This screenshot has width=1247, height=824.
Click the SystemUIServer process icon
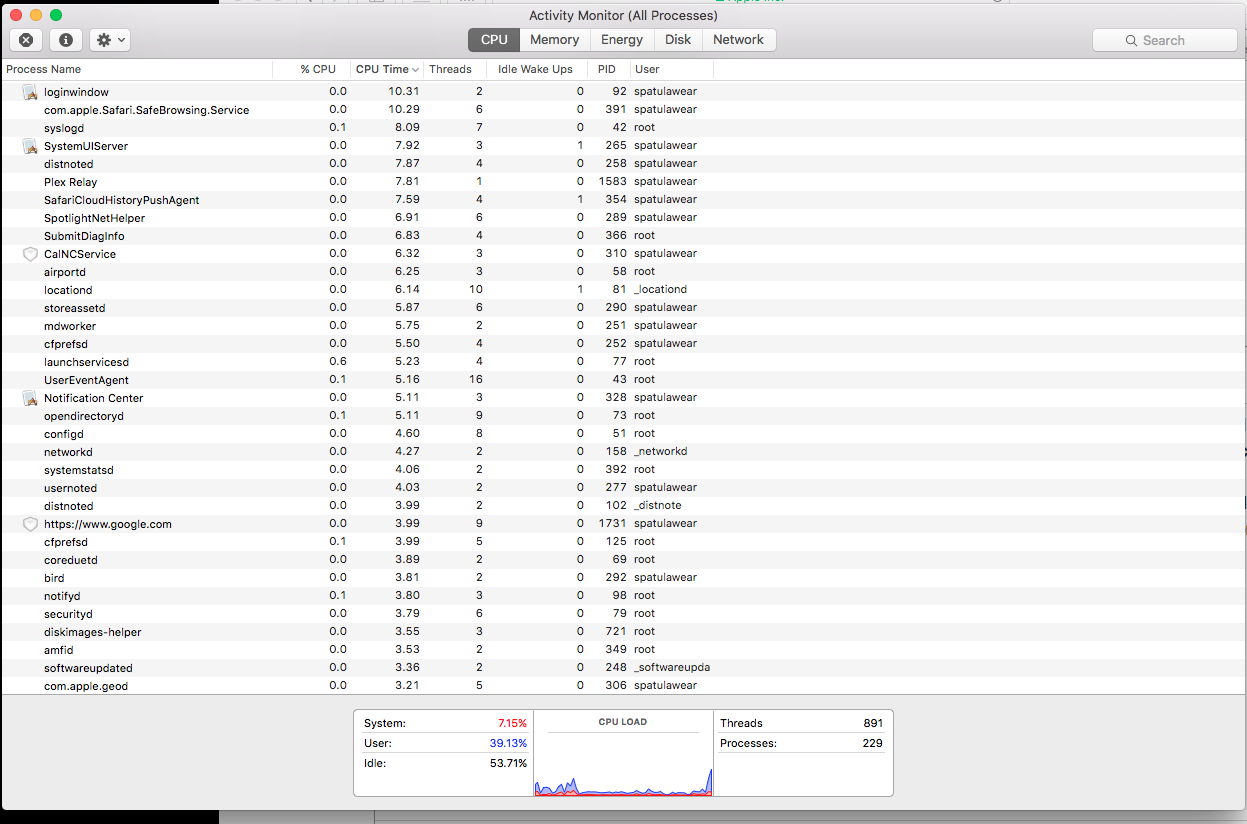pos(30,146)
